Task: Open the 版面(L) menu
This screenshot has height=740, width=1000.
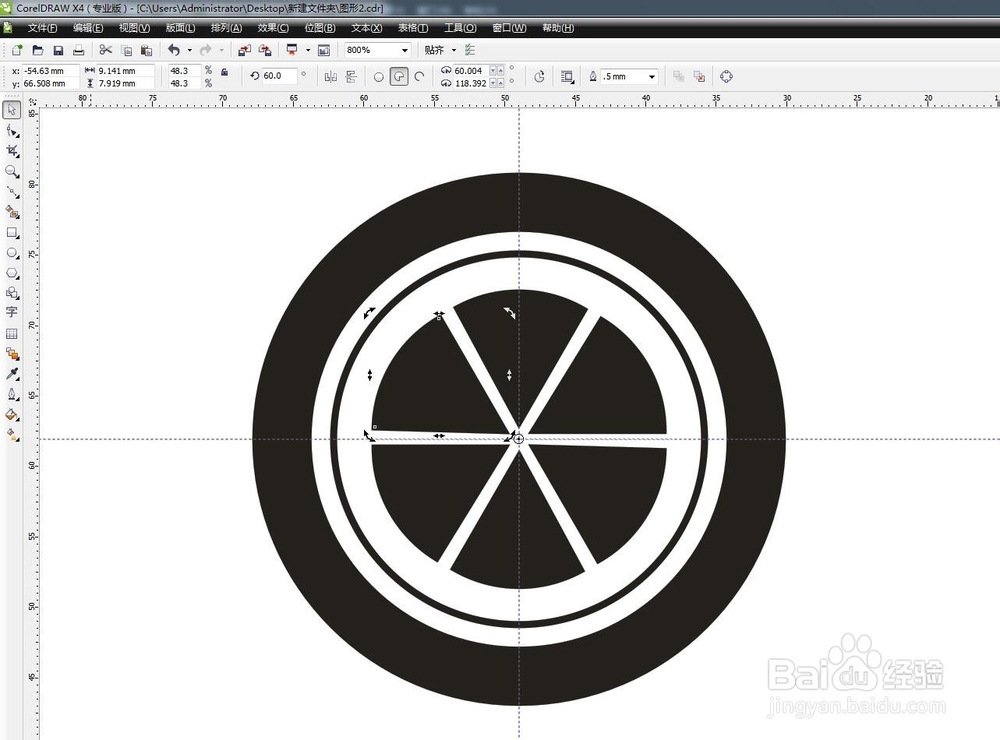Action: pyautogui.click(x=180, y=28)
